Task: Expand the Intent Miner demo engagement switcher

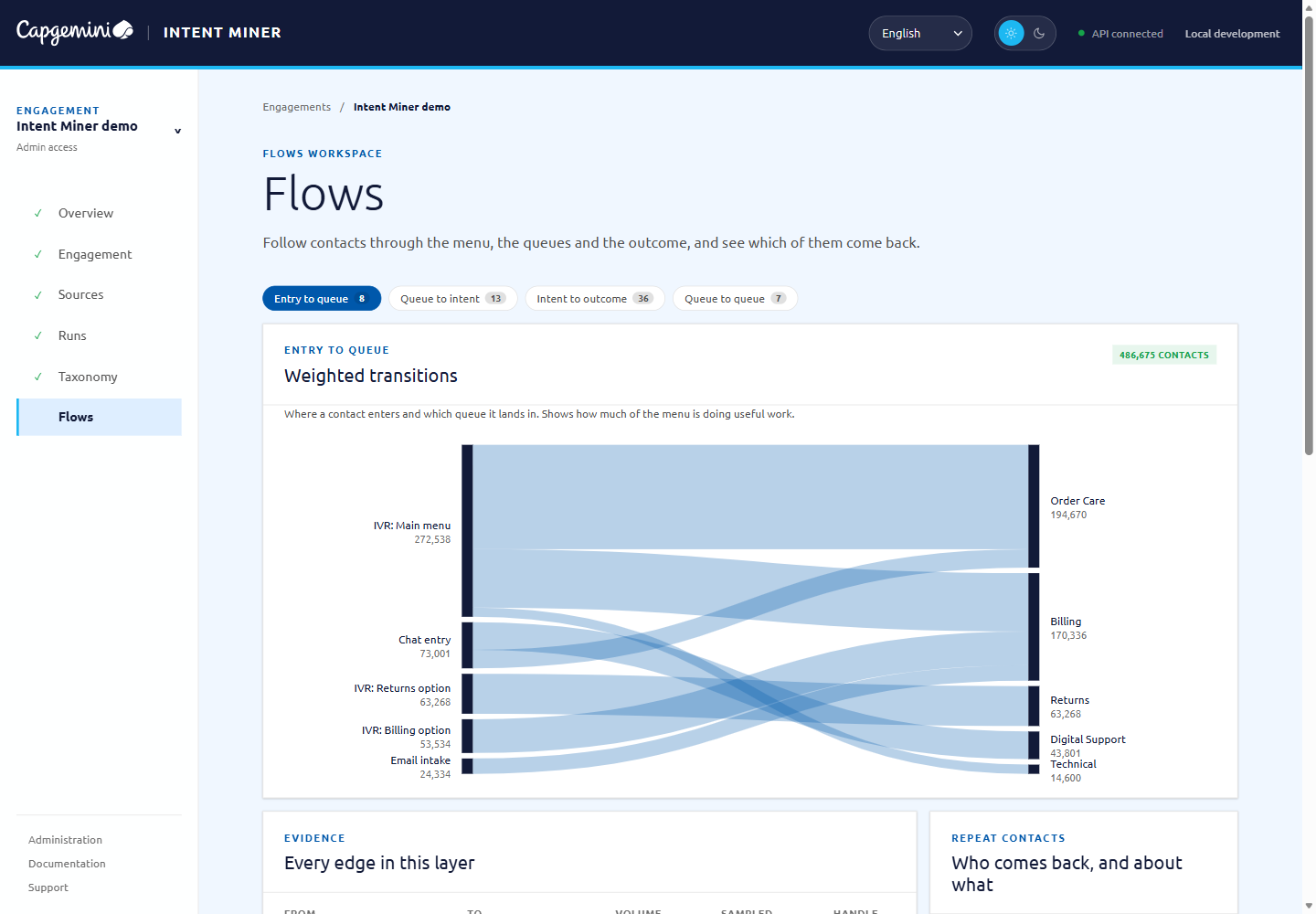Action: 99,129
